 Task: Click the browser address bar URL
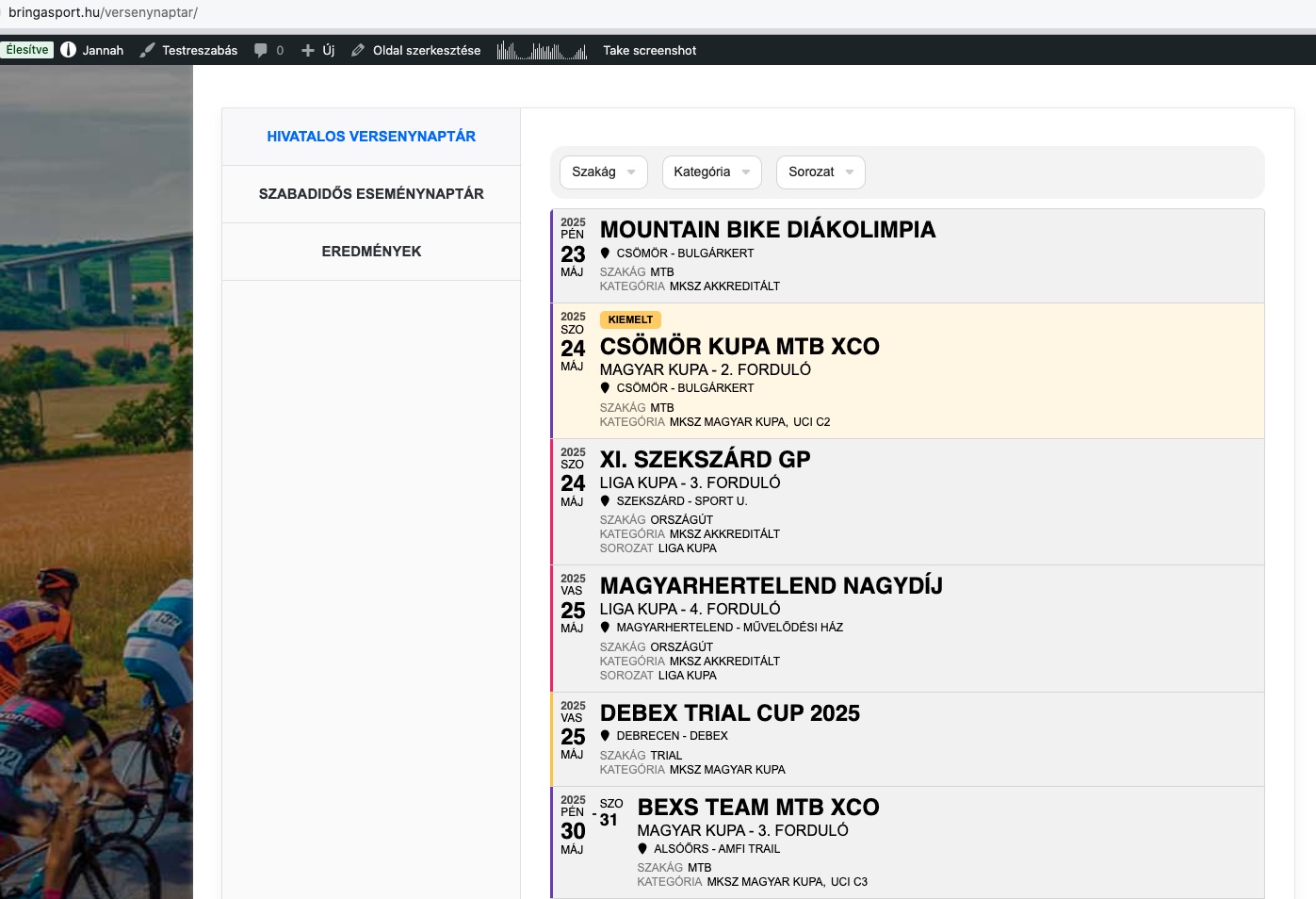(x=103, y=12)
